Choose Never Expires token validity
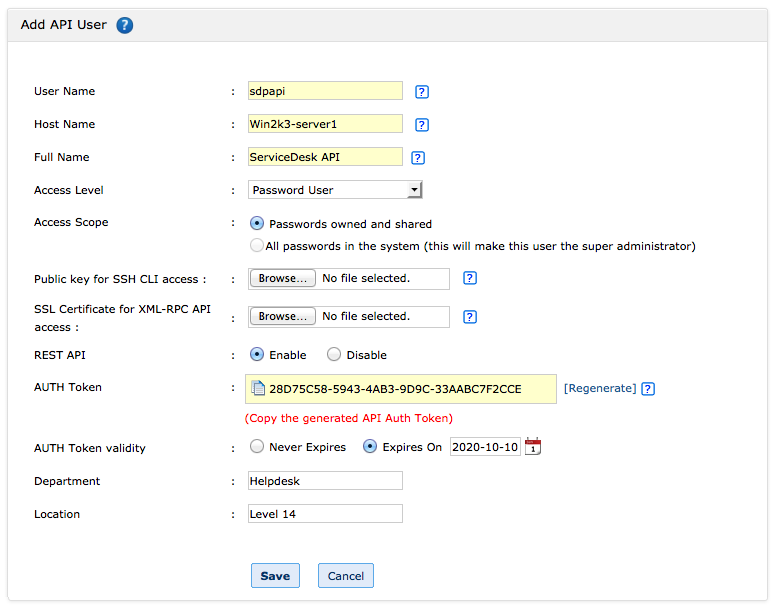Screen dimensions: 777x610 click(257, 447)
